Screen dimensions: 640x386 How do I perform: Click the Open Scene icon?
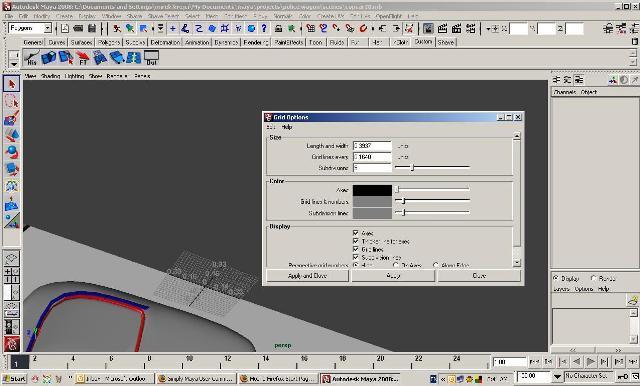pyautogui.click(x=78, y=28)
